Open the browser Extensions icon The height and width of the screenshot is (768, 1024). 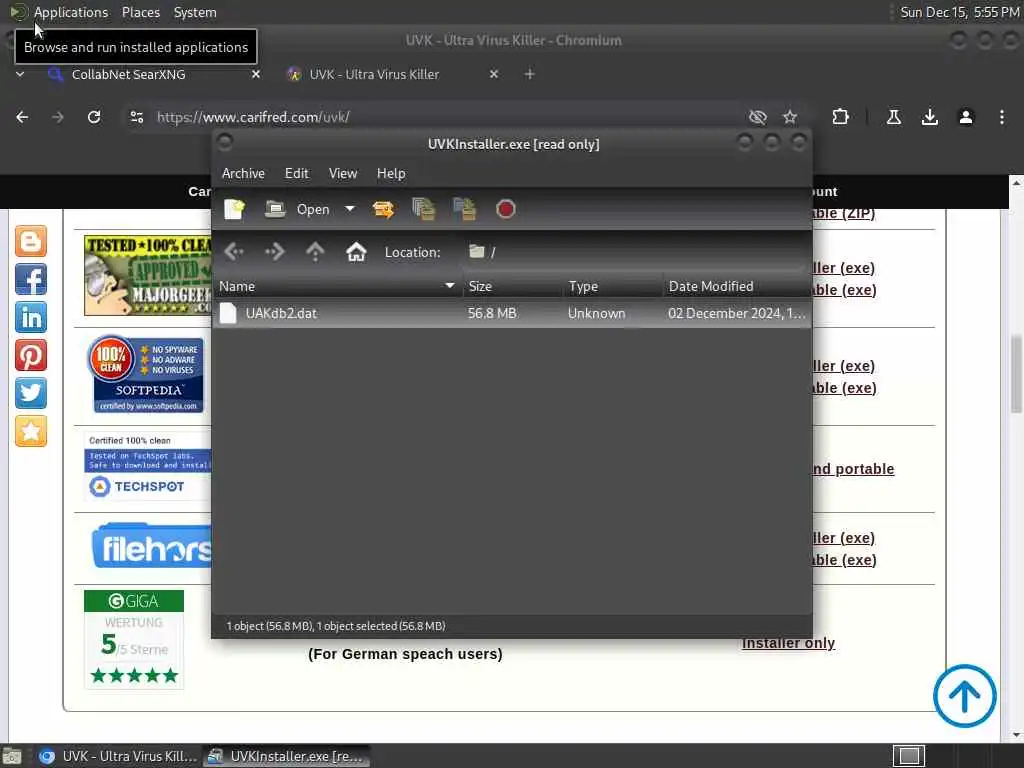click(840, 117)
